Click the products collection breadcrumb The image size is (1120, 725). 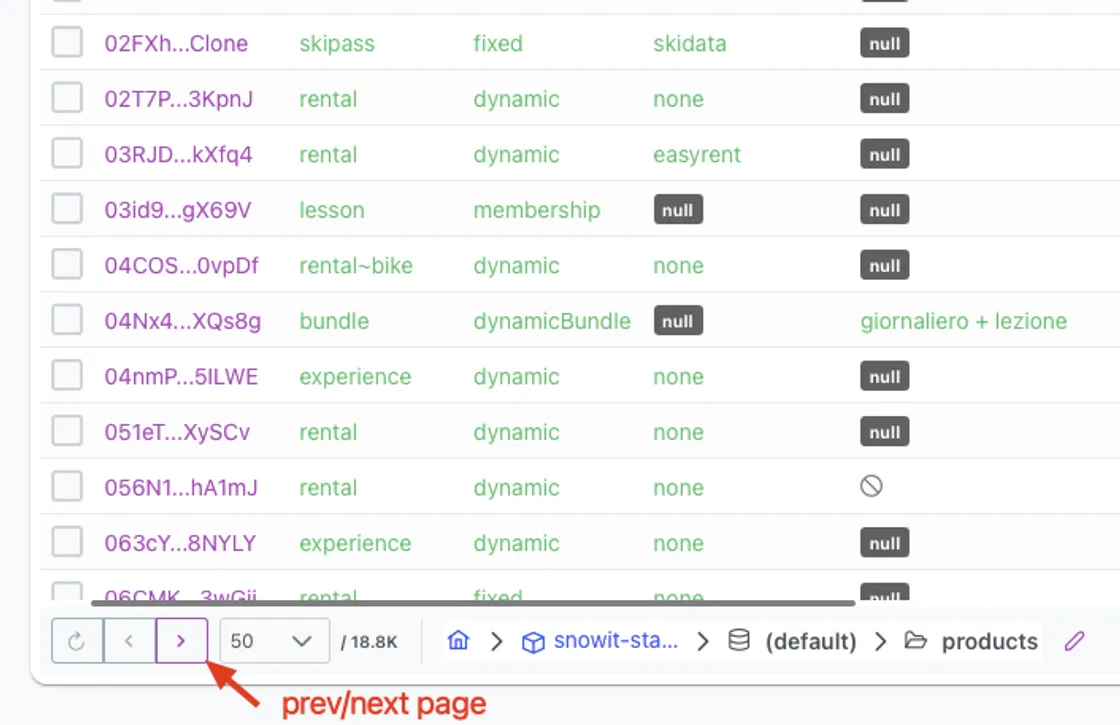click(x=989, y=641)
